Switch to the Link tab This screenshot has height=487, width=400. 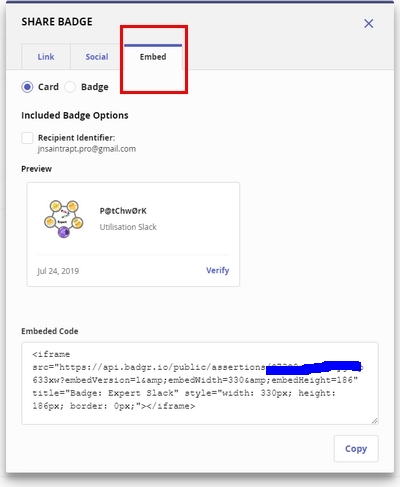coord(46,57)
